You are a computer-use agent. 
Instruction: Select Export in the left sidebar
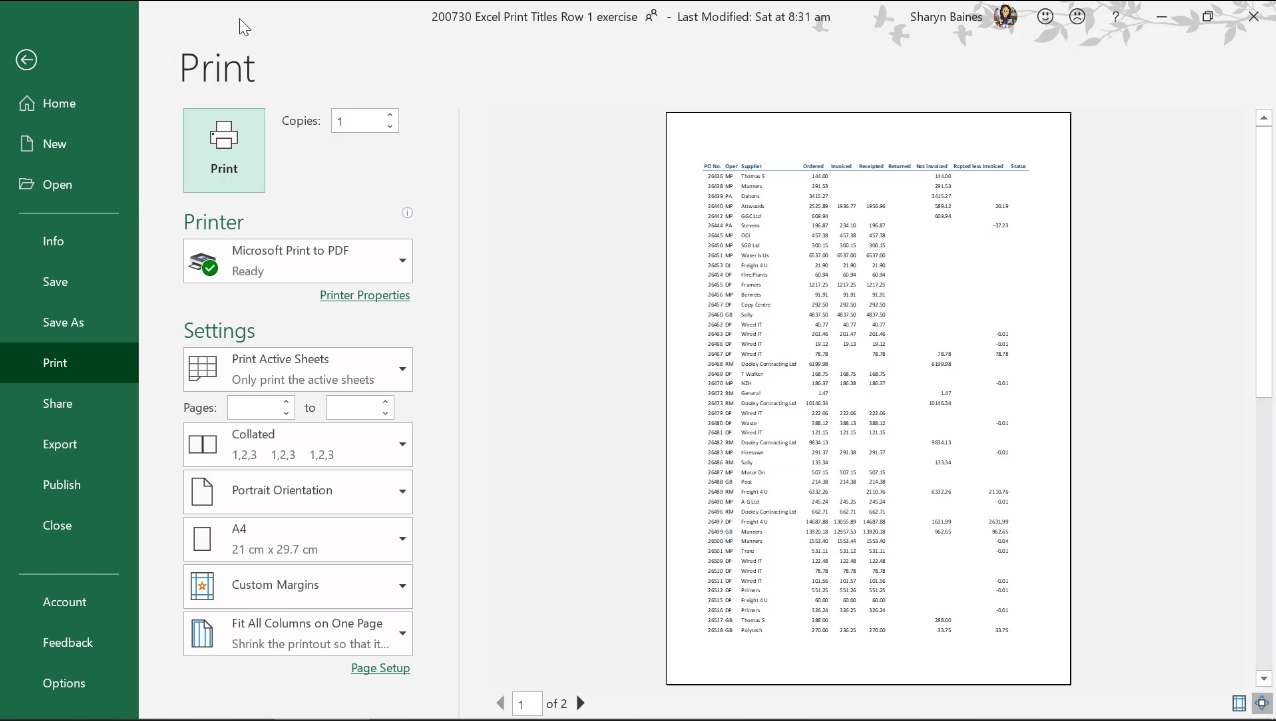60,444
